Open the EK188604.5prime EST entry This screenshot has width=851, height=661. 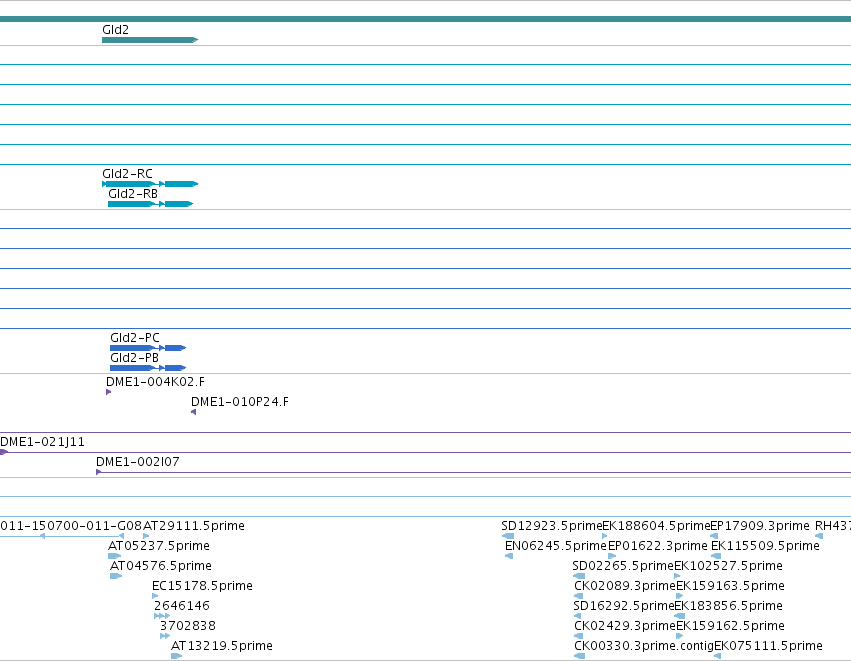click(x=656, y=525)
